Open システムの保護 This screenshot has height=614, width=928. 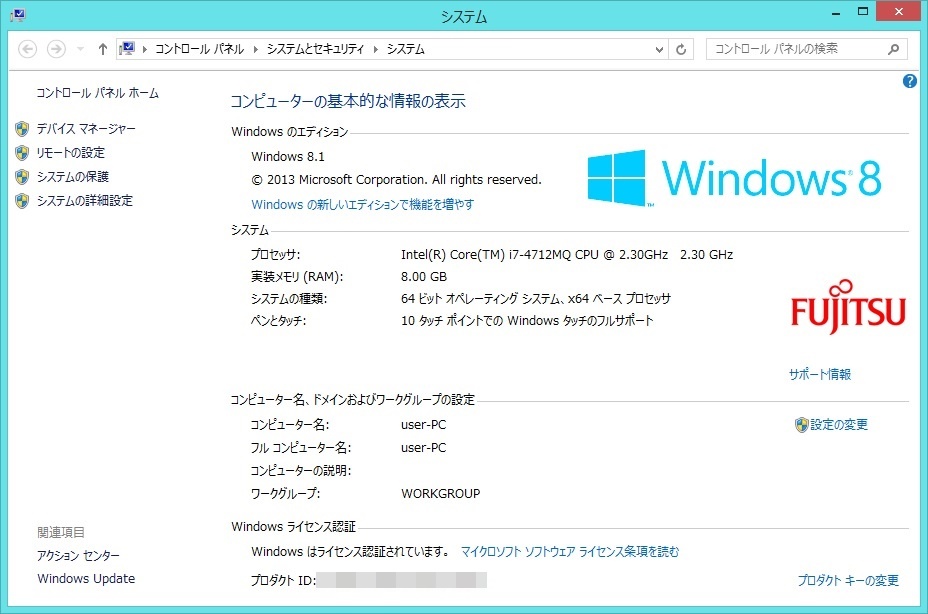pos(73,176)
